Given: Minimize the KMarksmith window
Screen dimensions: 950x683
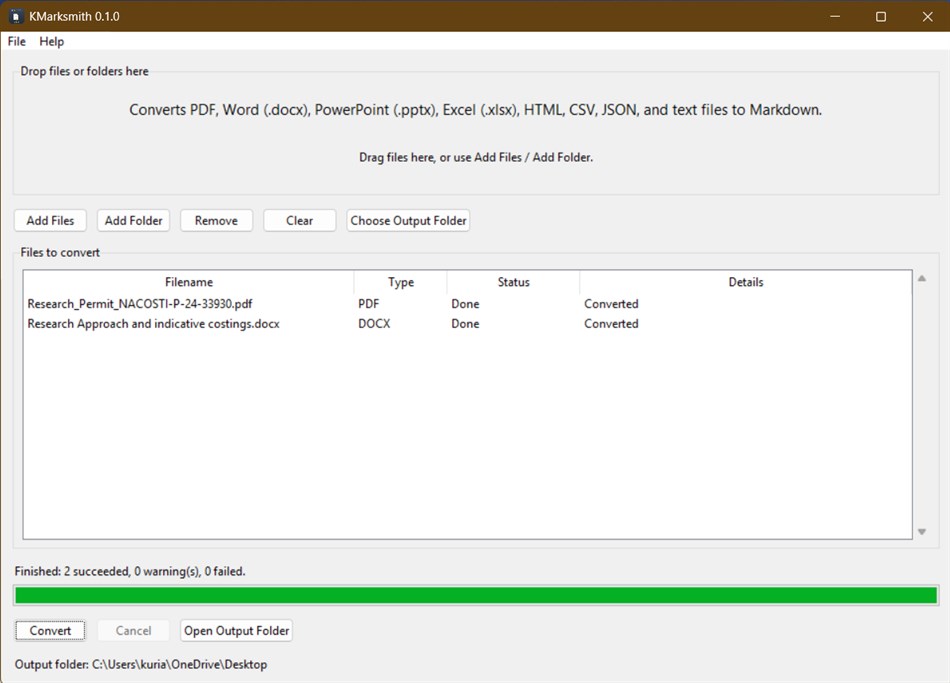Looking at the screenshot, I should 835,16.
